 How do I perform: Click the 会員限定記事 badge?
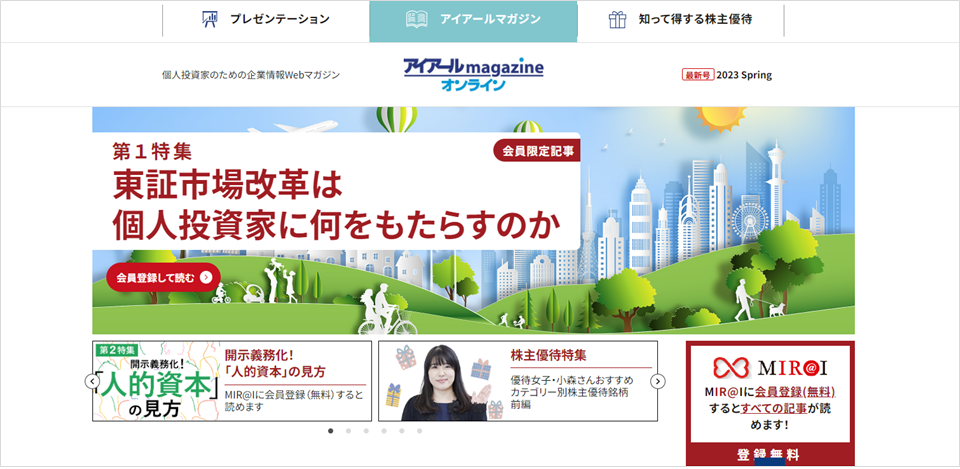pyautogui.click(x=536, y=151)
